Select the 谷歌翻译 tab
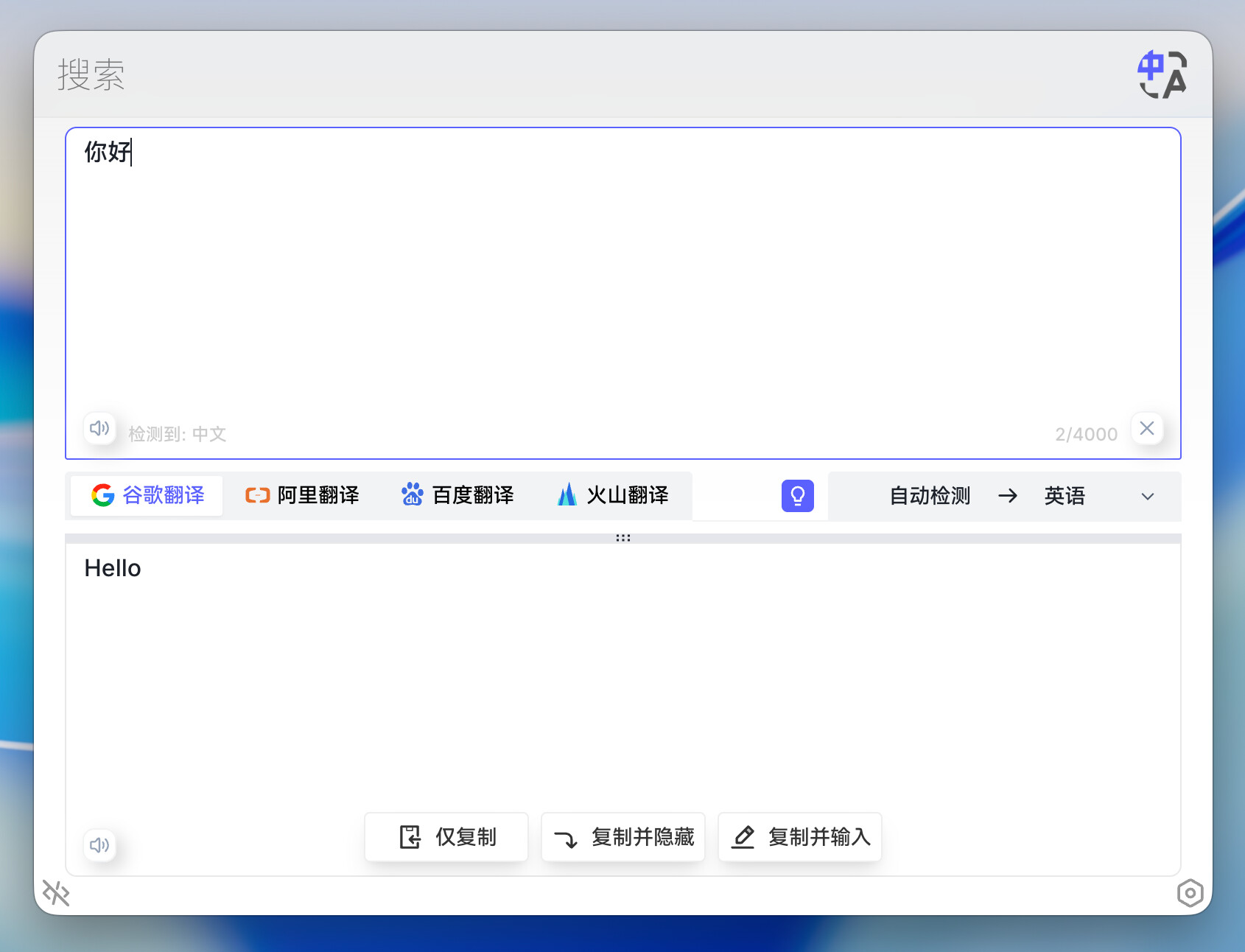Image resolution: width=1245 pixels, height=952 pixels. (x=147, y=495)
